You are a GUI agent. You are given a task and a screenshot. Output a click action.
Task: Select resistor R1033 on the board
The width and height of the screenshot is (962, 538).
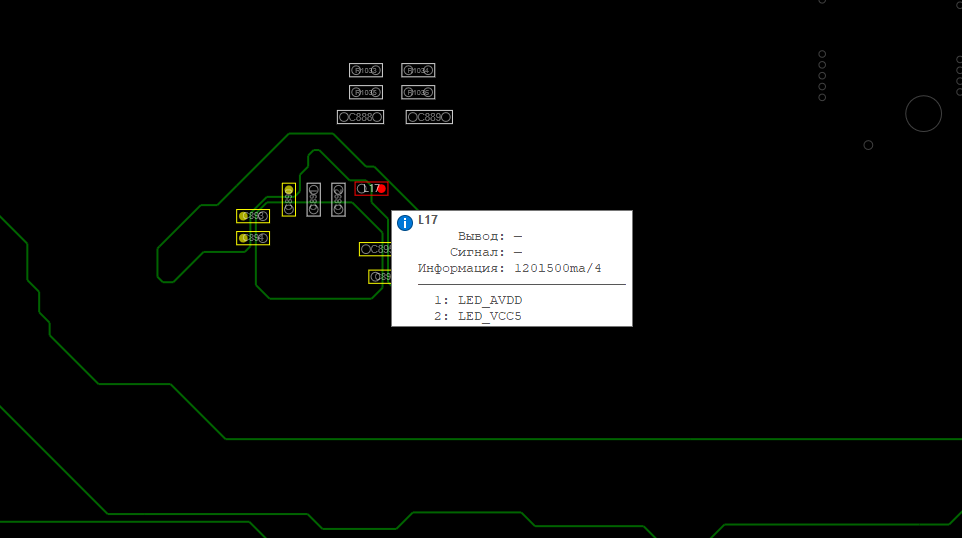(x=366, y=71)
